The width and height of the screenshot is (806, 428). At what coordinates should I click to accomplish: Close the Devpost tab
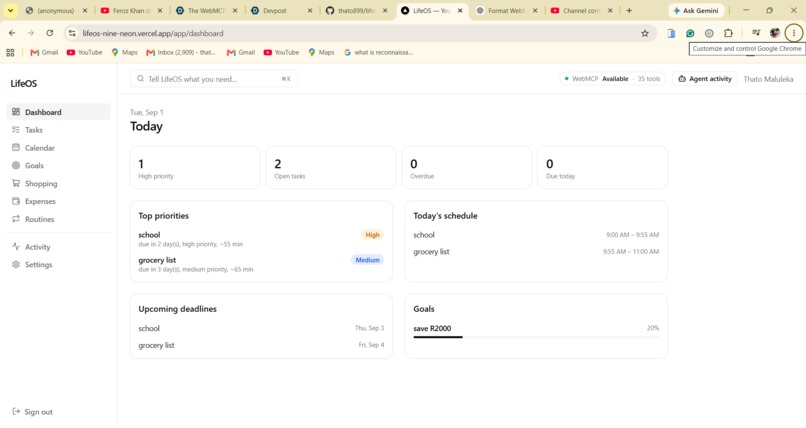tap(310, 10)
